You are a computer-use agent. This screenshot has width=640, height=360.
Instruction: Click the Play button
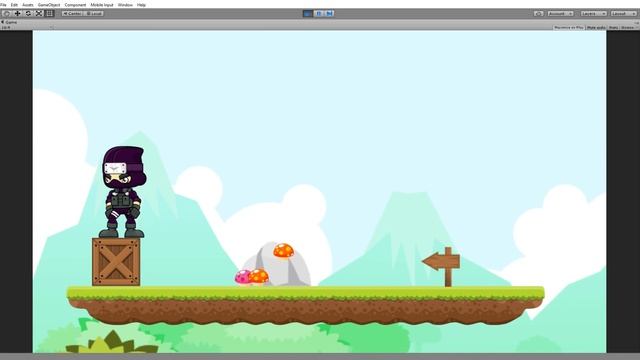308,13
